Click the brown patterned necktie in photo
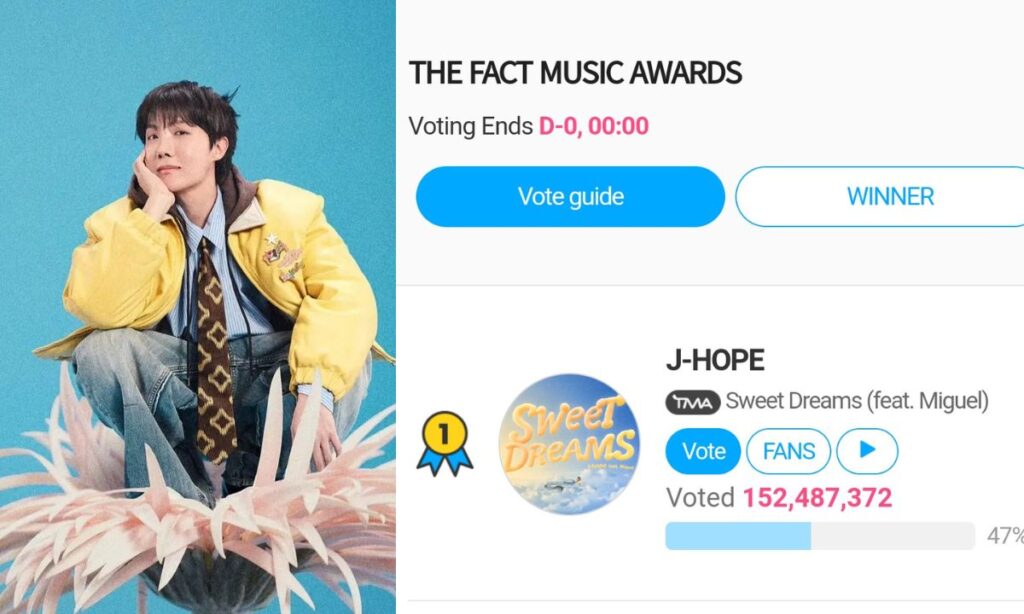 click(215, 353)
